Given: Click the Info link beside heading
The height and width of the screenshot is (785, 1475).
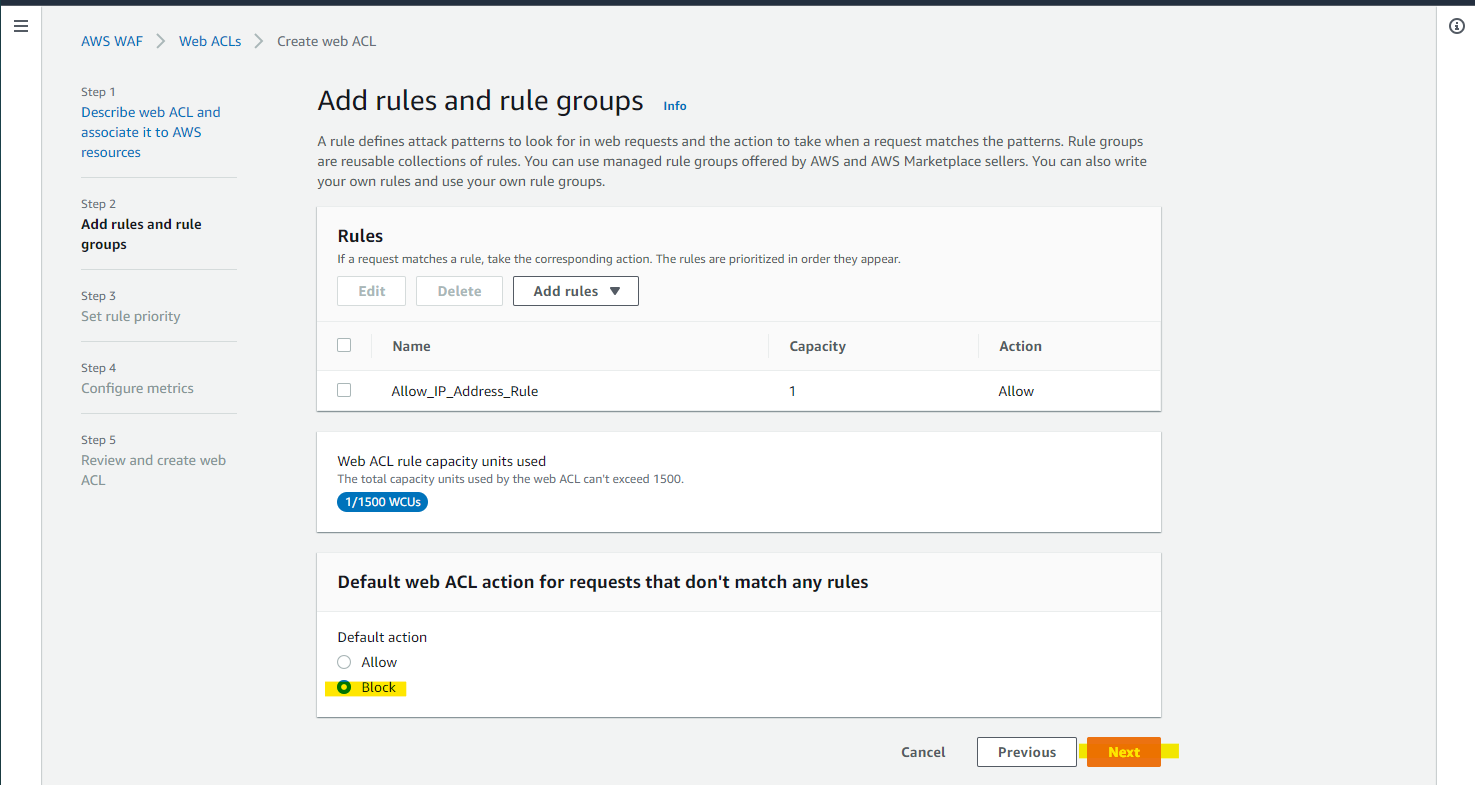Looking at the screenshot, I should pyautogui.click(x=675, y=106).
